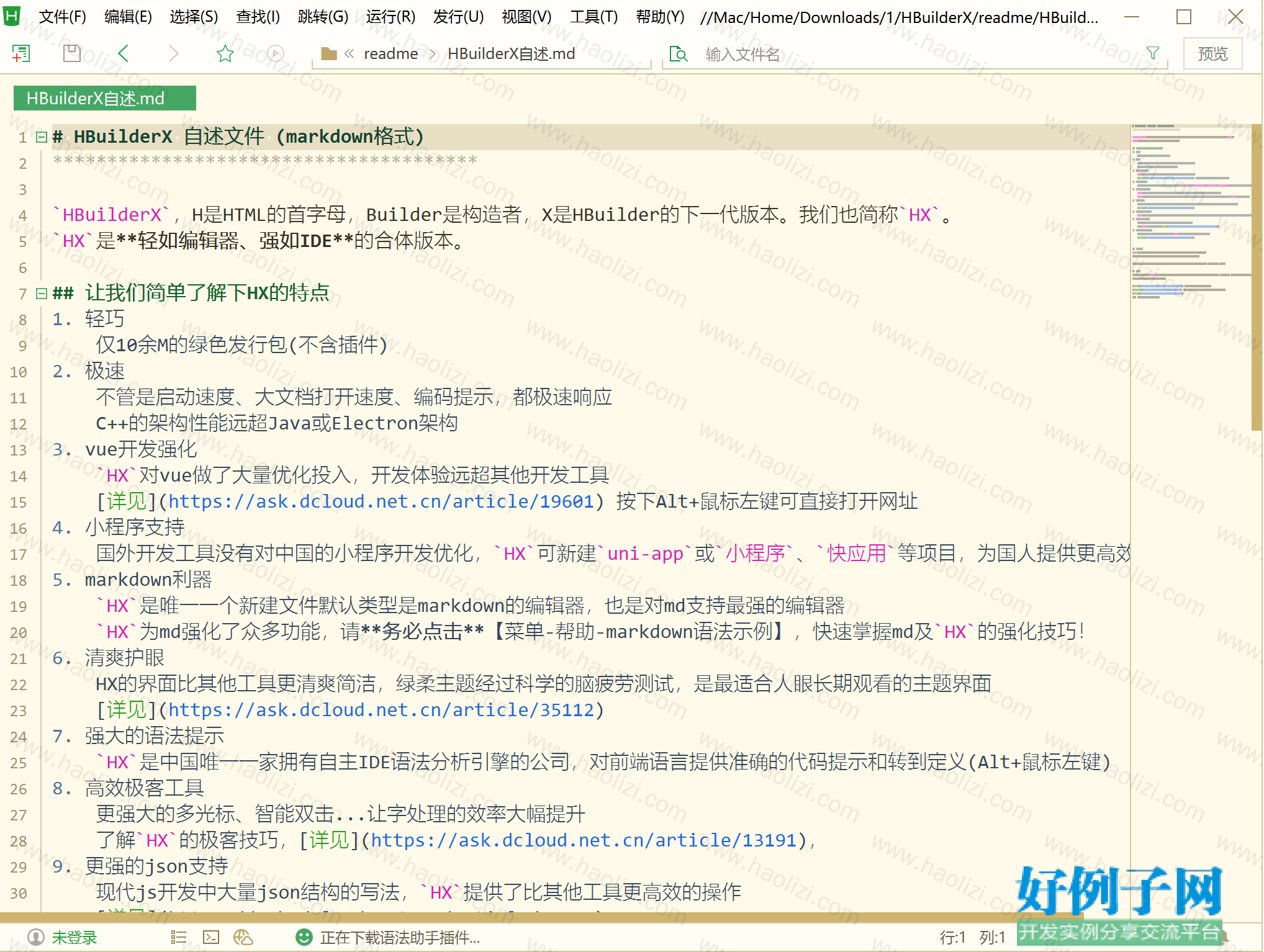Open the outline list icon in status bar

point(179,937)
